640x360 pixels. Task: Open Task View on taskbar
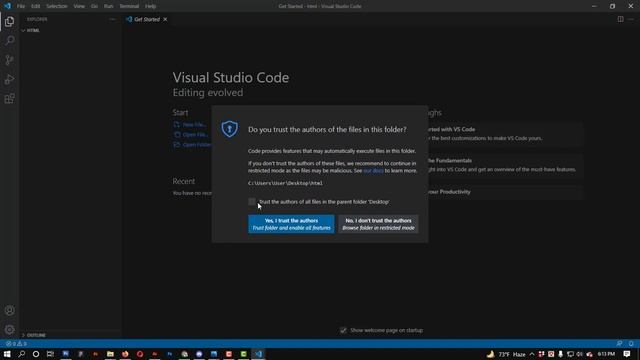50,354
